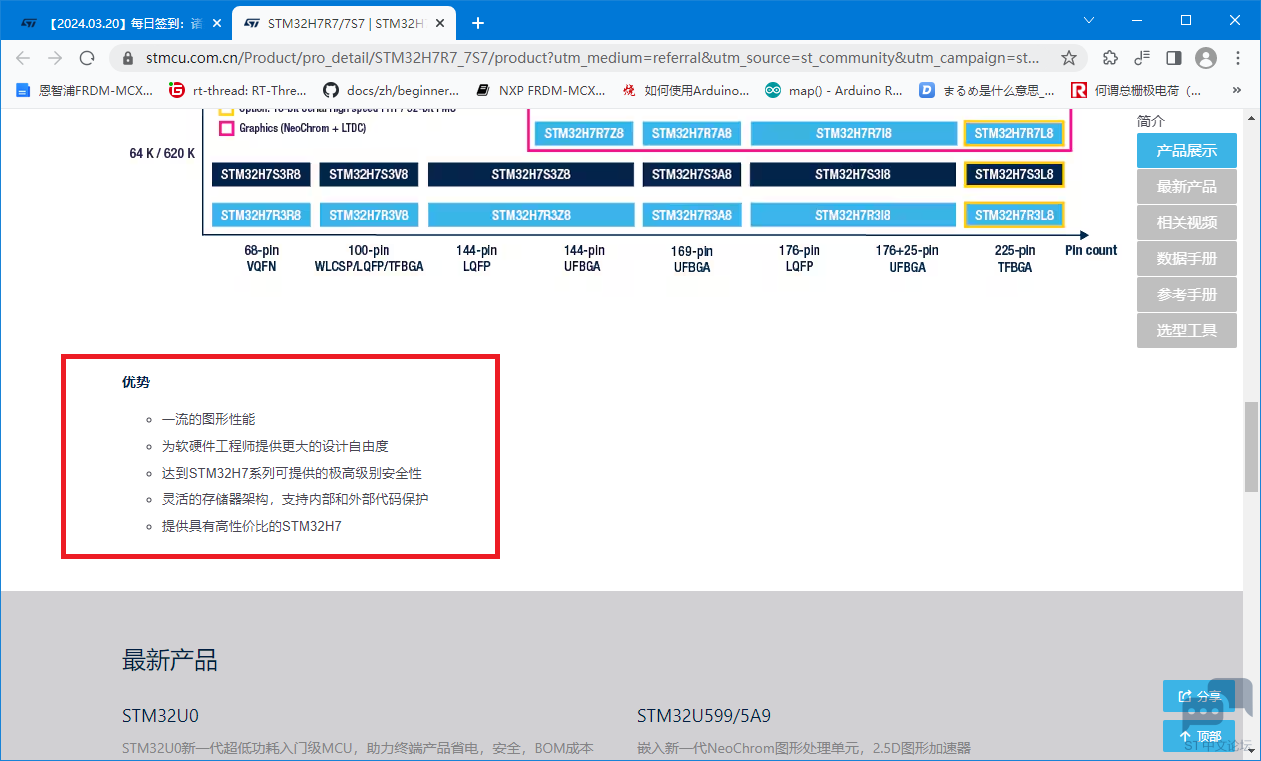1261x761 pixels.
Task: Toggle the browser side panel
Action: [x=1174, y=58]
